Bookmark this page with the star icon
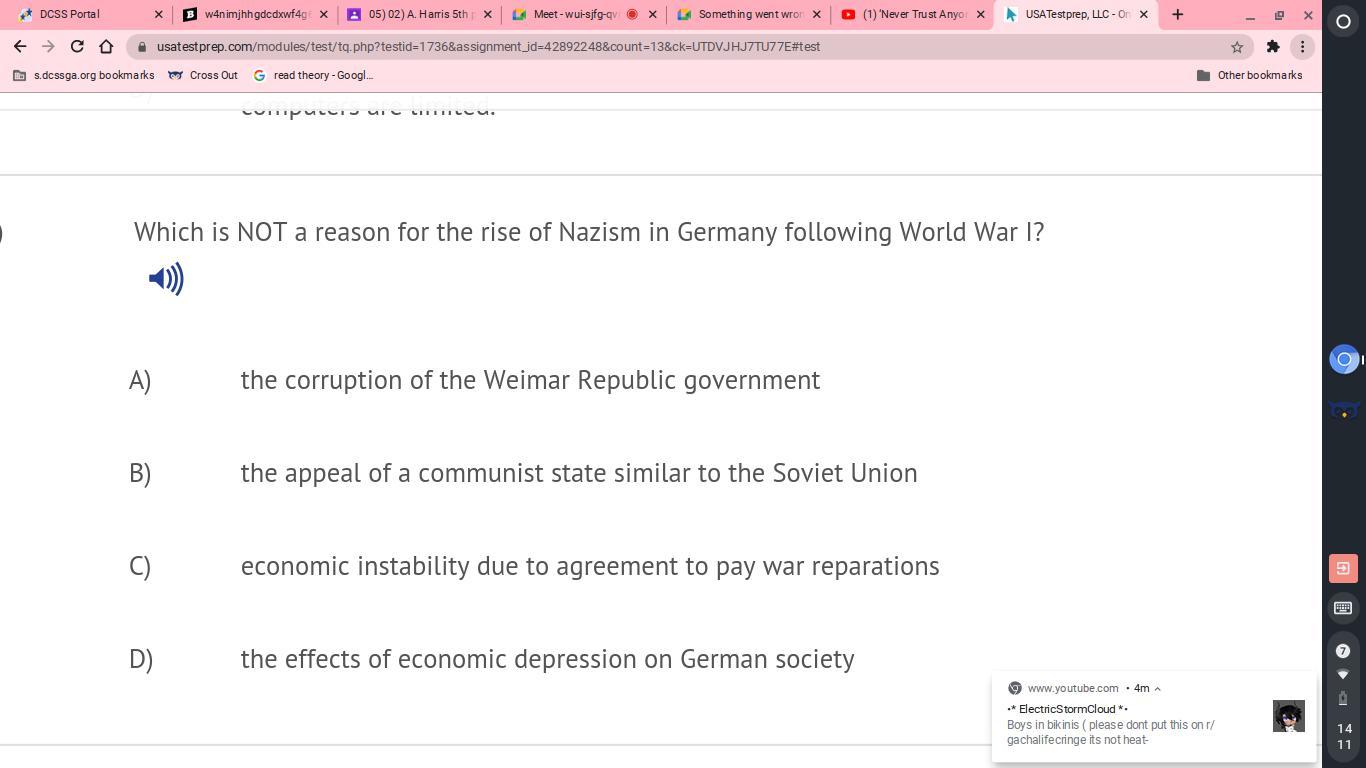The width and height of the screenshot is (1366, 768). coord(1237,47)
